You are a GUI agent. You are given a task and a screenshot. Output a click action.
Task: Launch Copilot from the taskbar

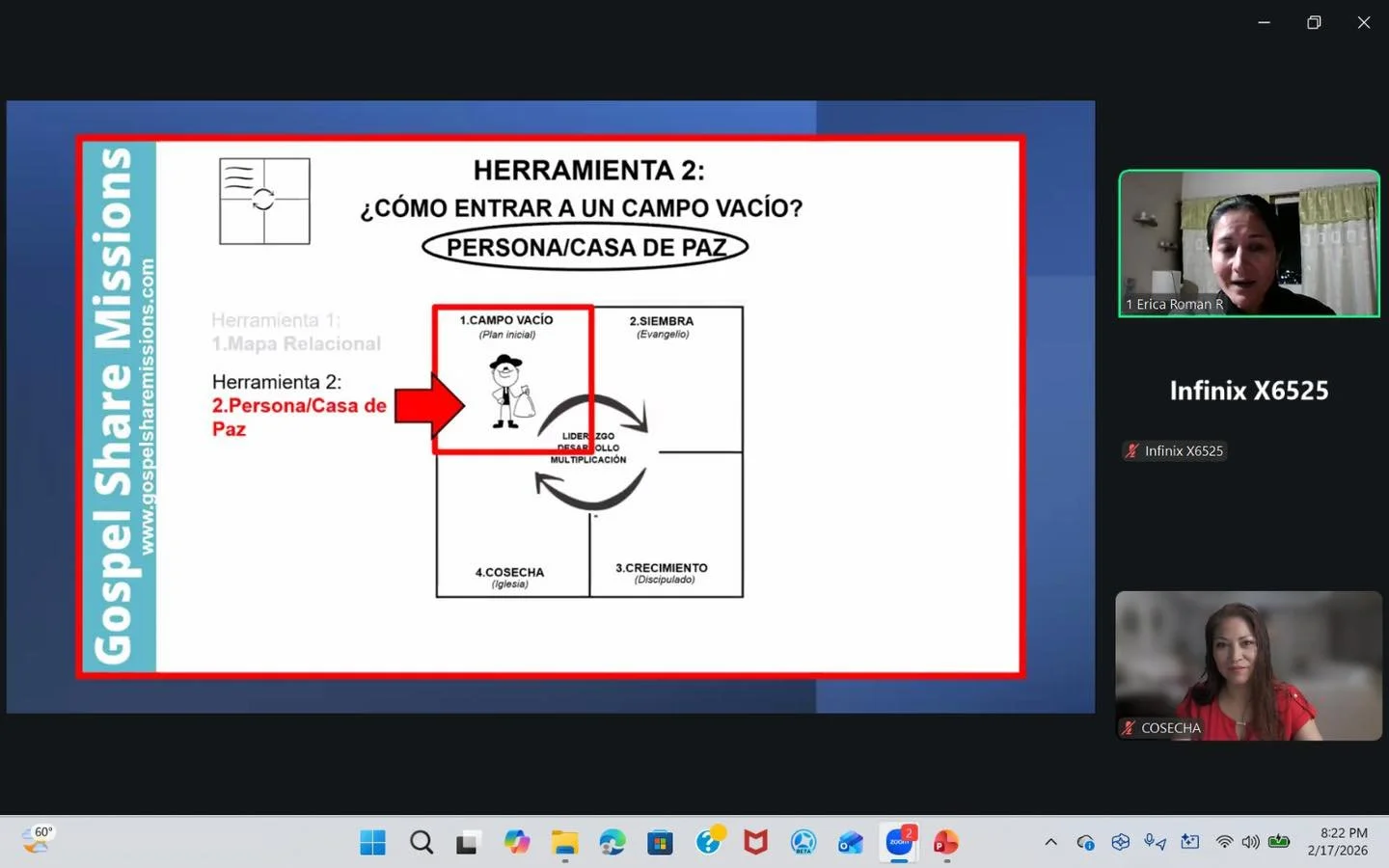[x=516, y=842]
